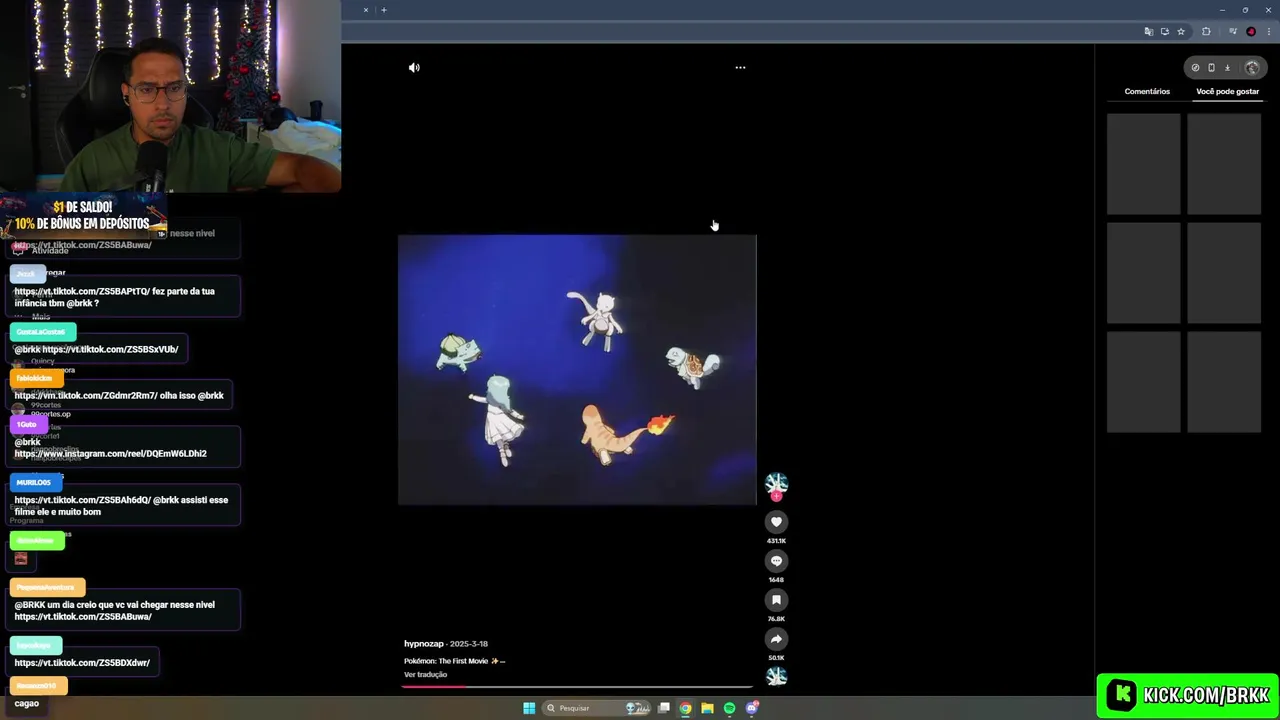Open the three-dot video options menu
Screen dimensions: 1280x720
tap(740, 68)
